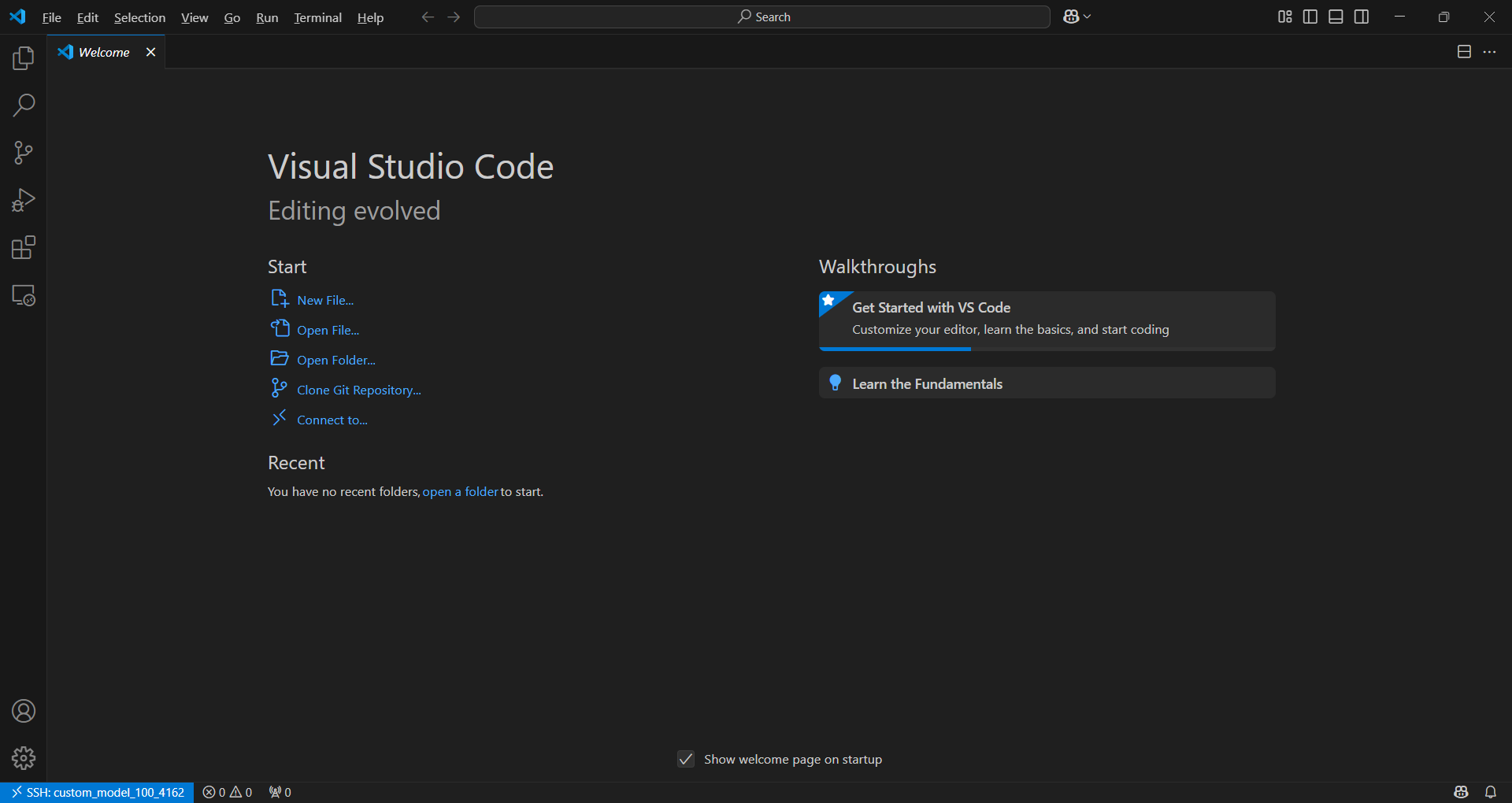This screenshot has height=803, width=1512.
Task: Click the Open File icon
Action: pyautogui.click(x=280, y=328)
